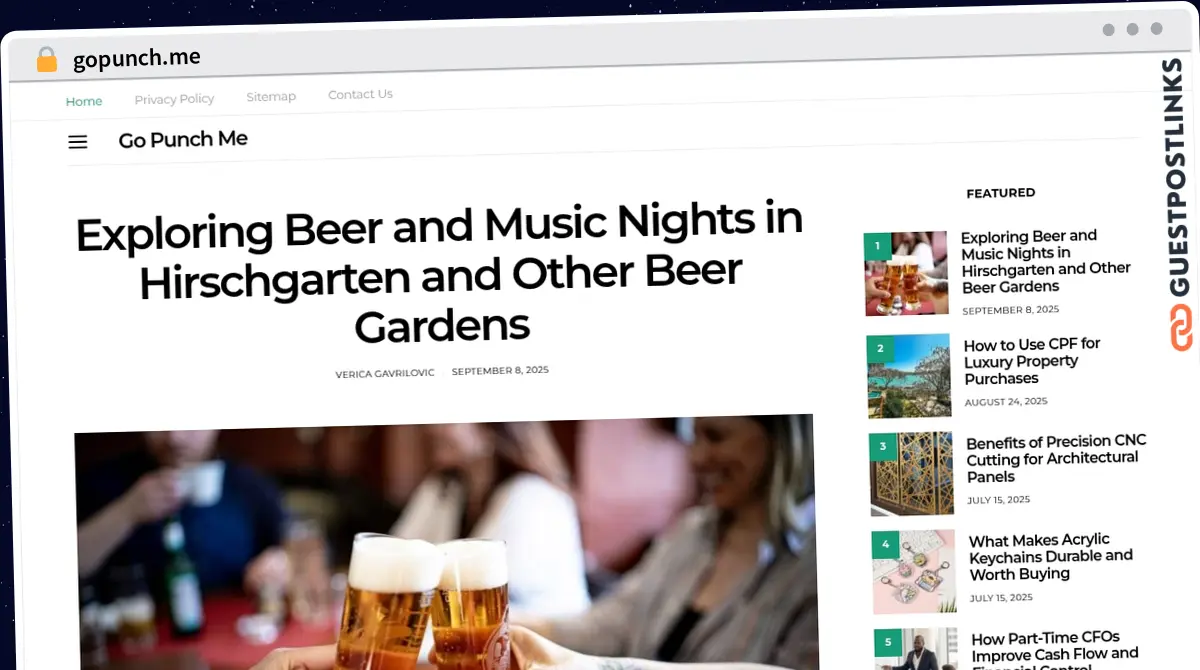Click the Featured sidebar heading
The image size is (1200, 670).
[x=1000, y=193]
